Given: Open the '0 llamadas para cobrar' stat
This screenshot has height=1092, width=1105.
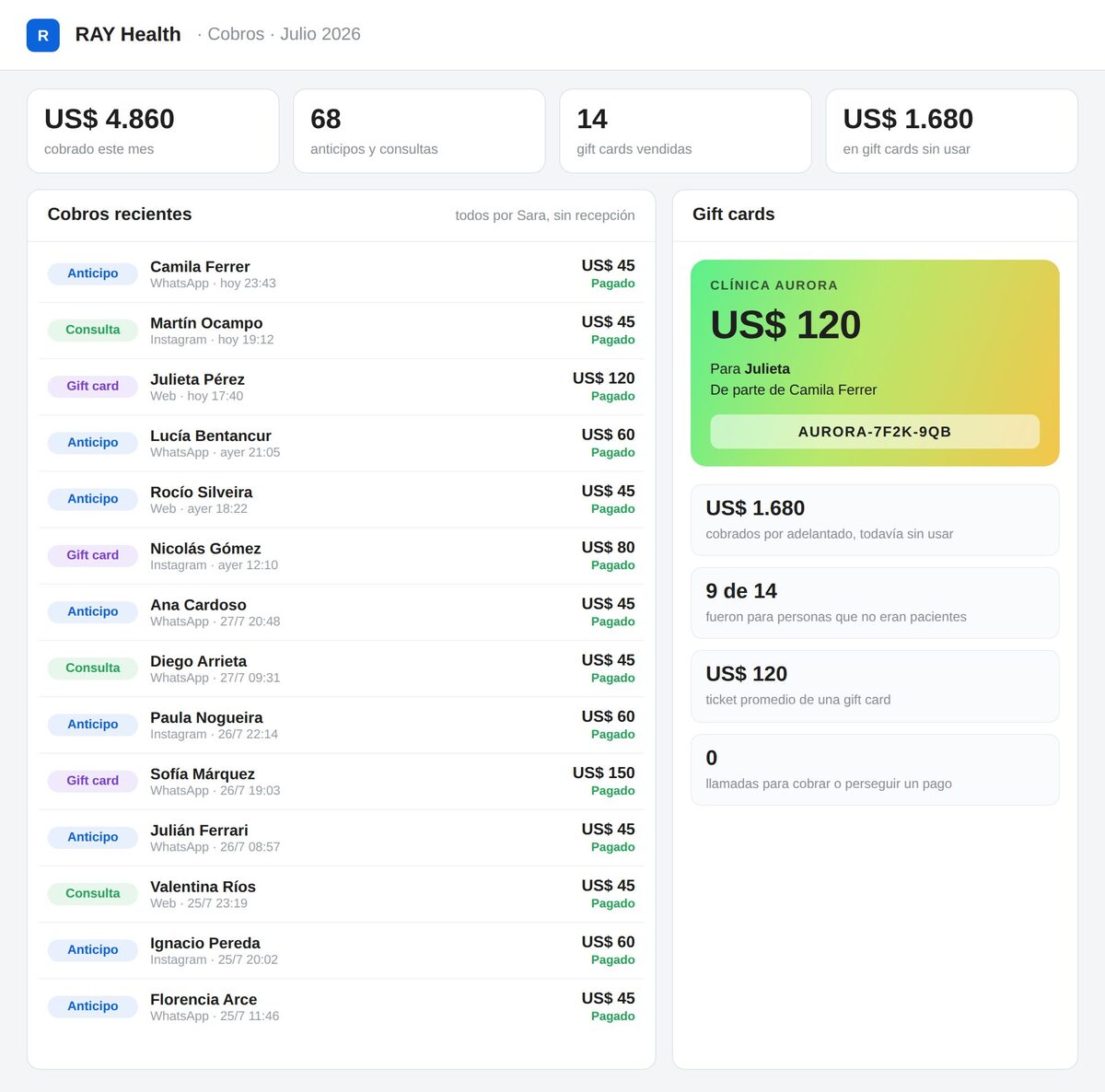Looking at the screenshot, I should point(875,770).
